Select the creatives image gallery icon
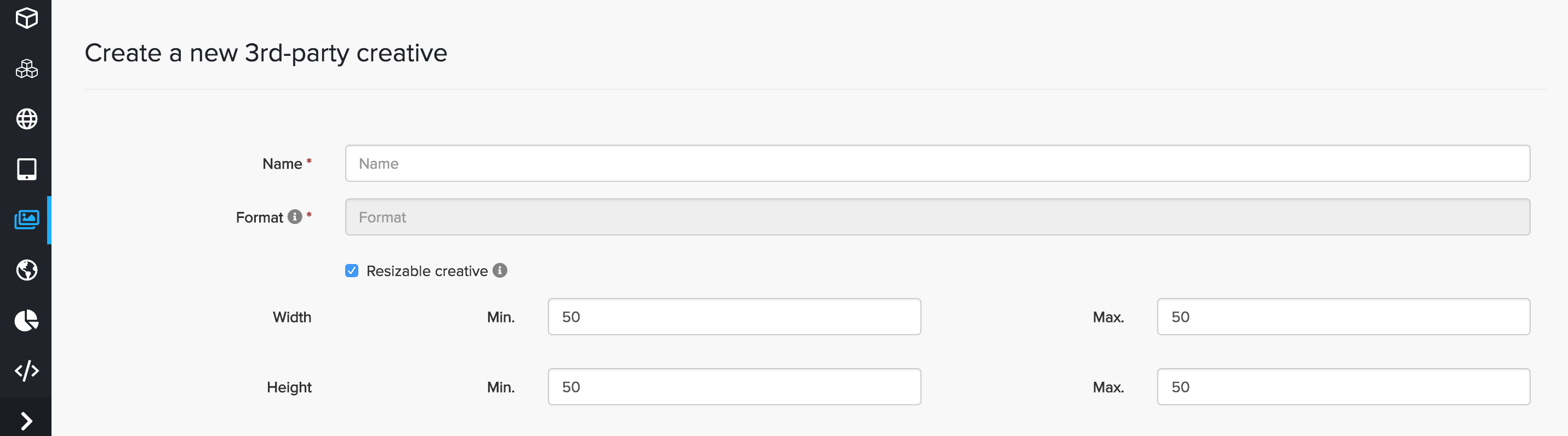The height and width of the screenshot is (436, 1568). pyautogui.click(x=26, y=219)
